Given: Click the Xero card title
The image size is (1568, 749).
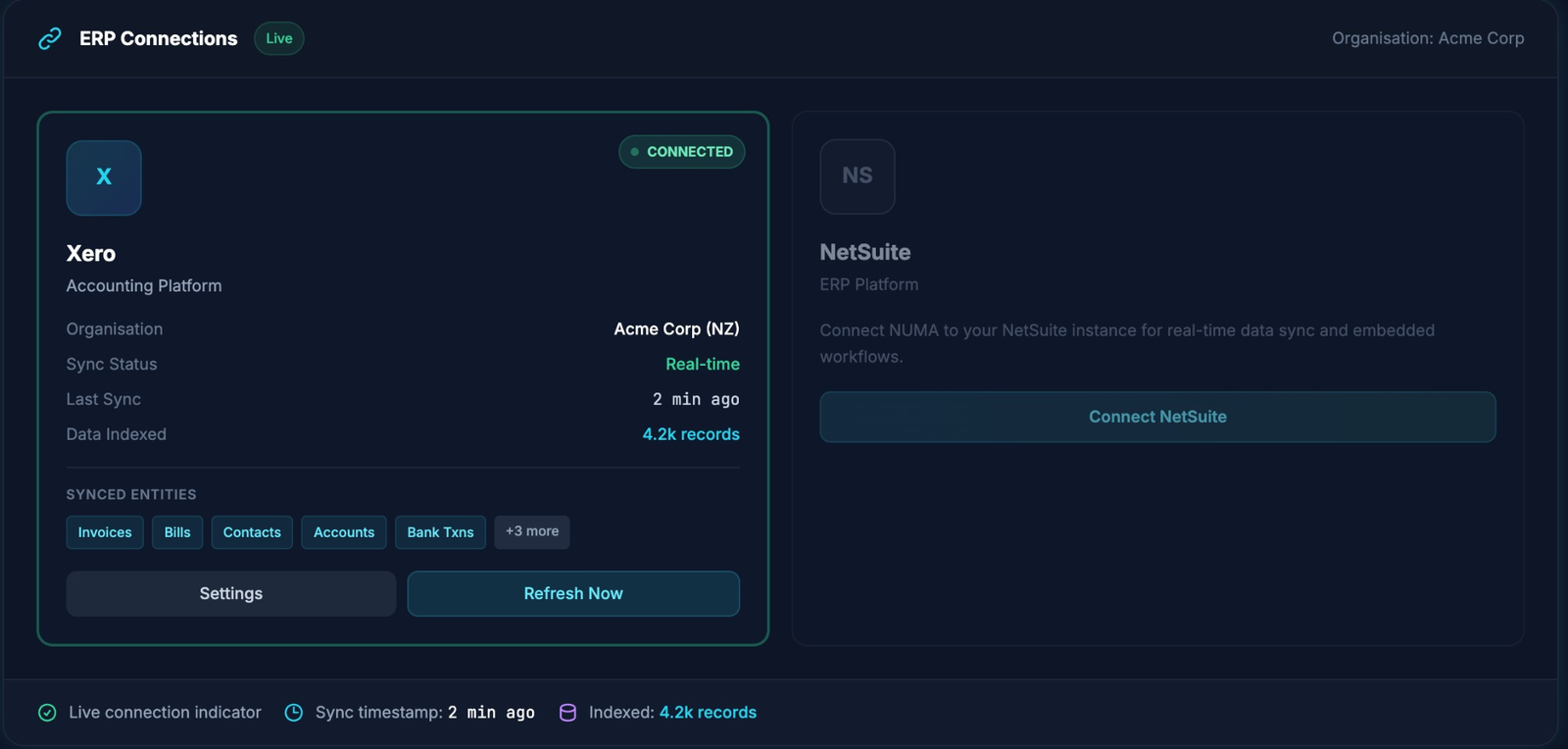Looking at the screenshot, I should click(x=91, y=254).
